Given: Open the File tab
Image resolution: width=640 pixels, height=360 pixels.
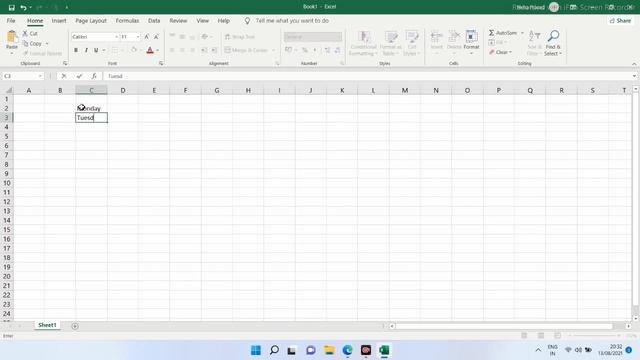Looking at the screenshot, I should coord(11,20).
